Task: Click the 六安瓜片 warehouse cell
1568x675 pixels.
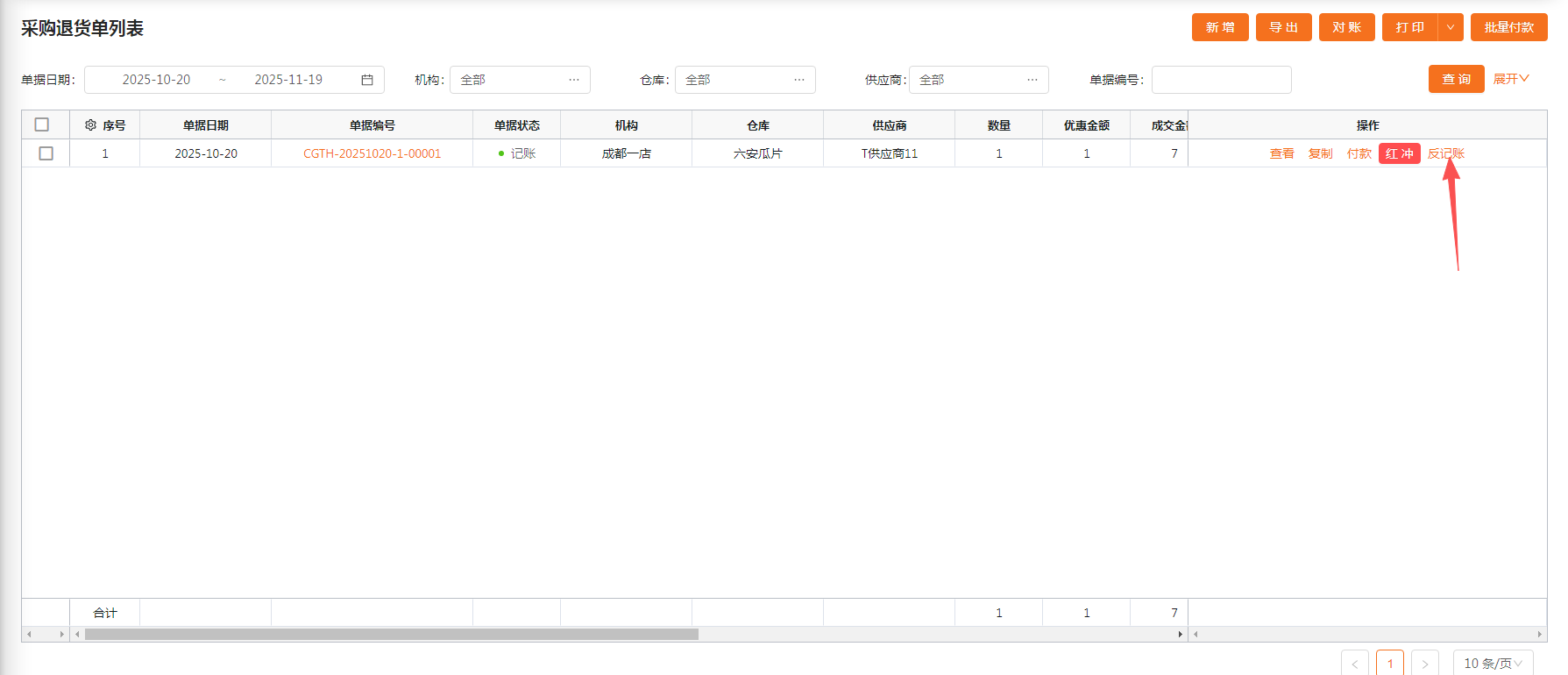Action: click(x=758, y=153)
